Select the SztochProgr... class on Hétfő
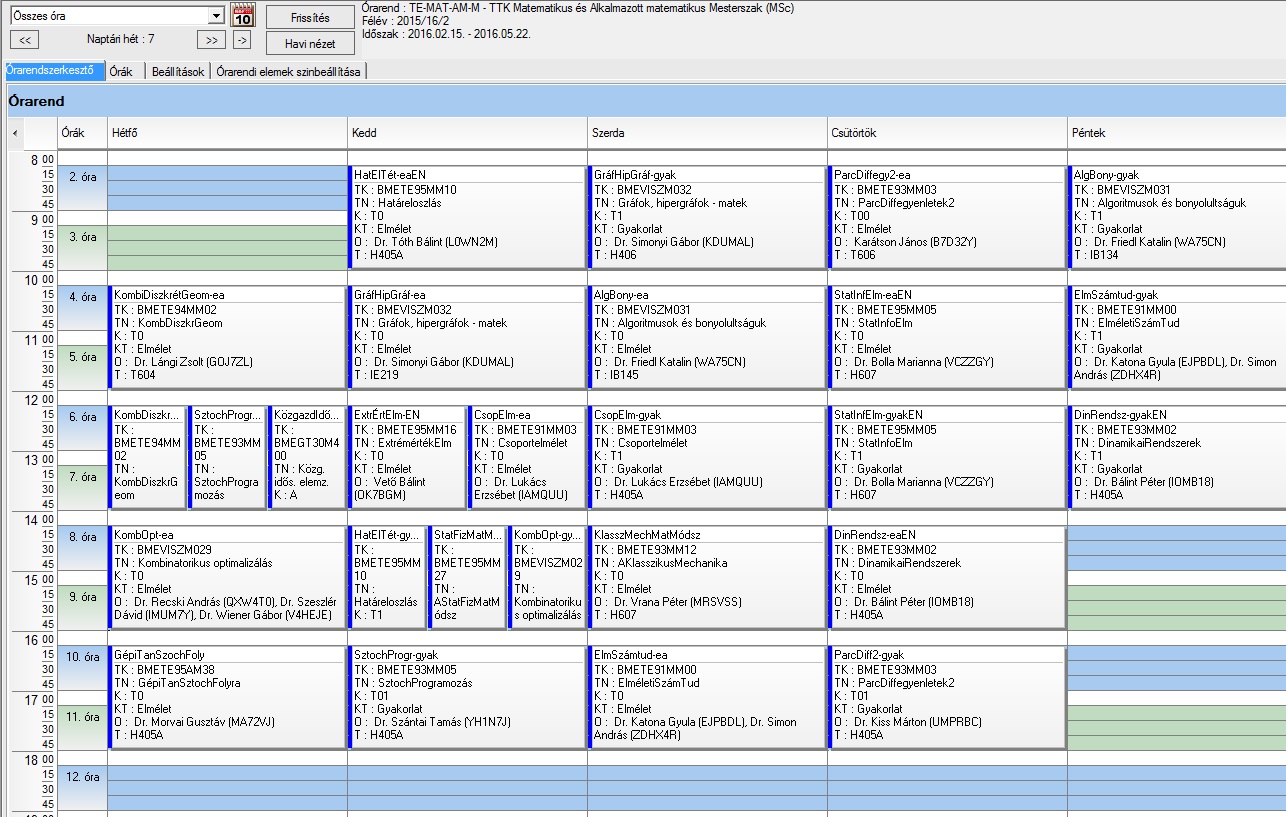This screenshot has height=817, width=1286. (227, 457)
